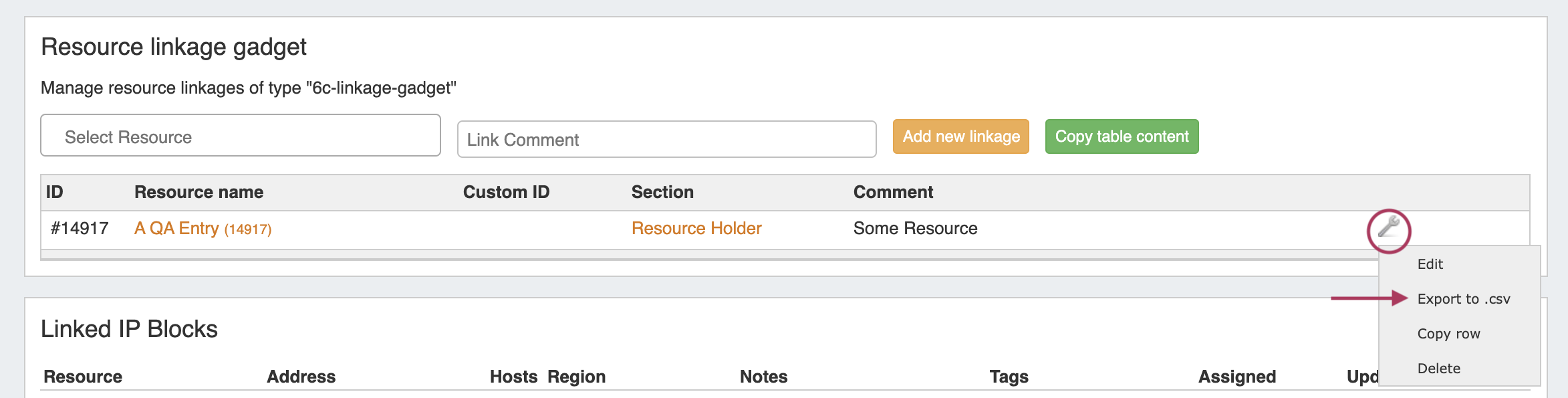The height and width of the screenshot is (398, 1568).
Task: Choose Delete in the row action menu
Action: (x=1439, y=369)
